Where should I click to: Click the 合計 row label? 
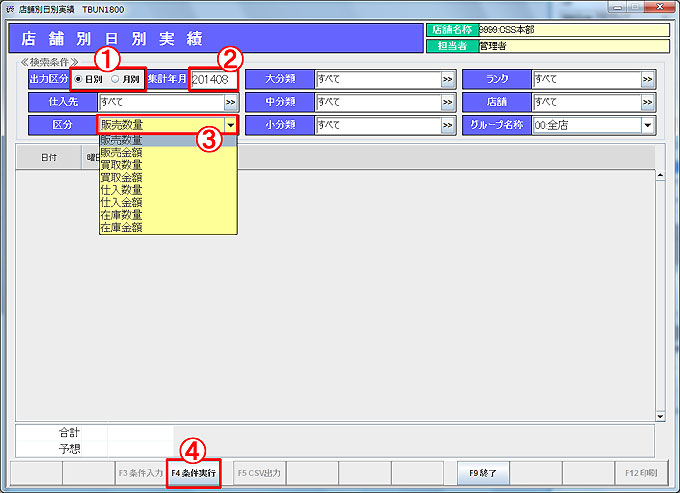pos(69,432)
